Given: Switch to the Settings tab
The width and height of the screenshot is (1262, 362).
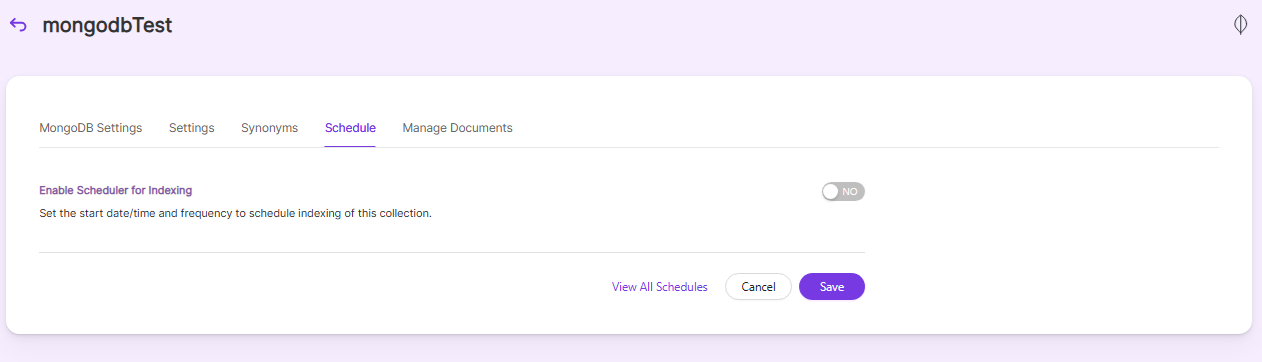Looking at the screenshot, I should pos(191,128).
